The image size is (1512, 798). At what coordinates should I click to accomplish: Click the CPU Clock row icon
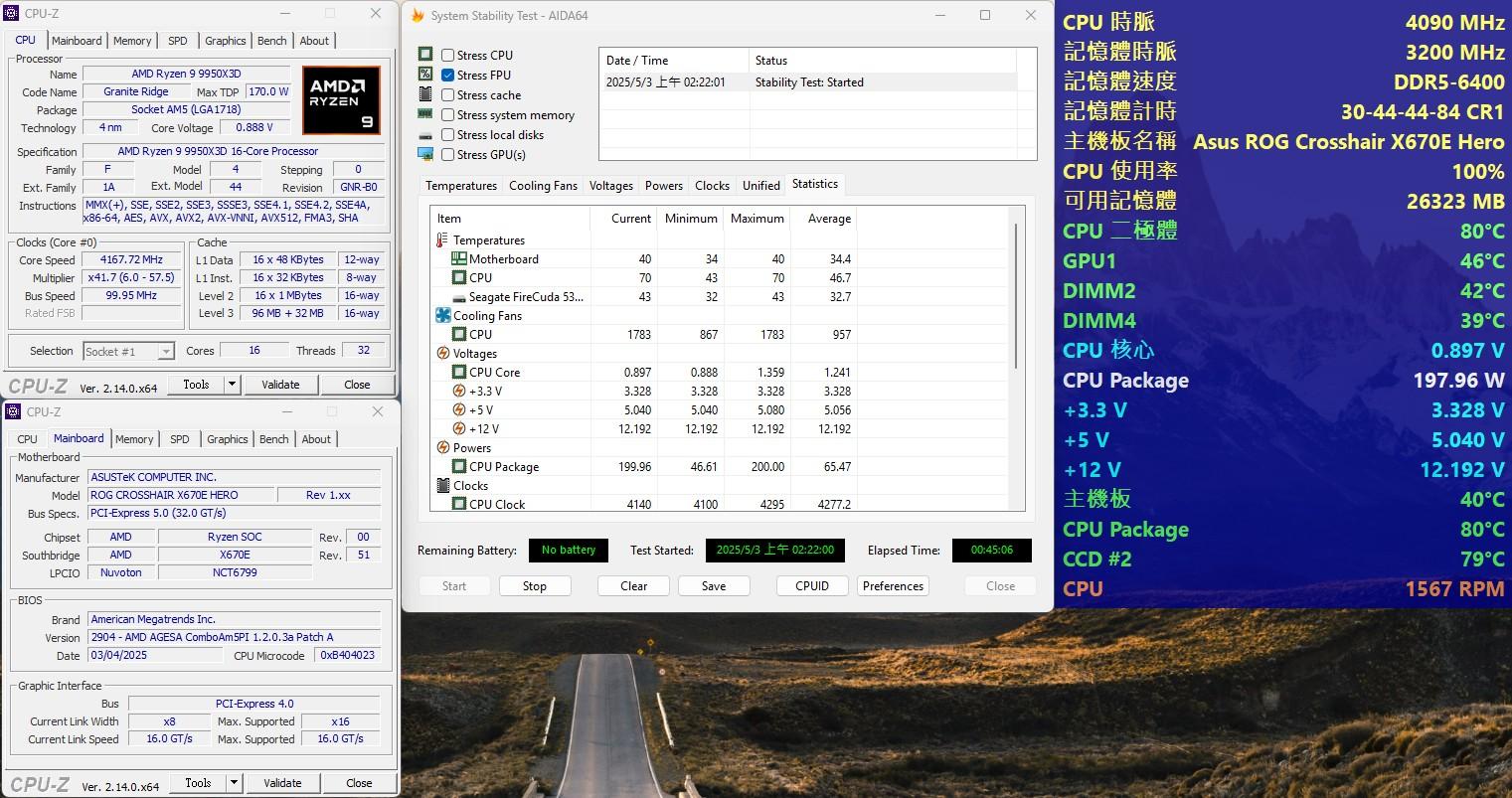pos(459,505)
